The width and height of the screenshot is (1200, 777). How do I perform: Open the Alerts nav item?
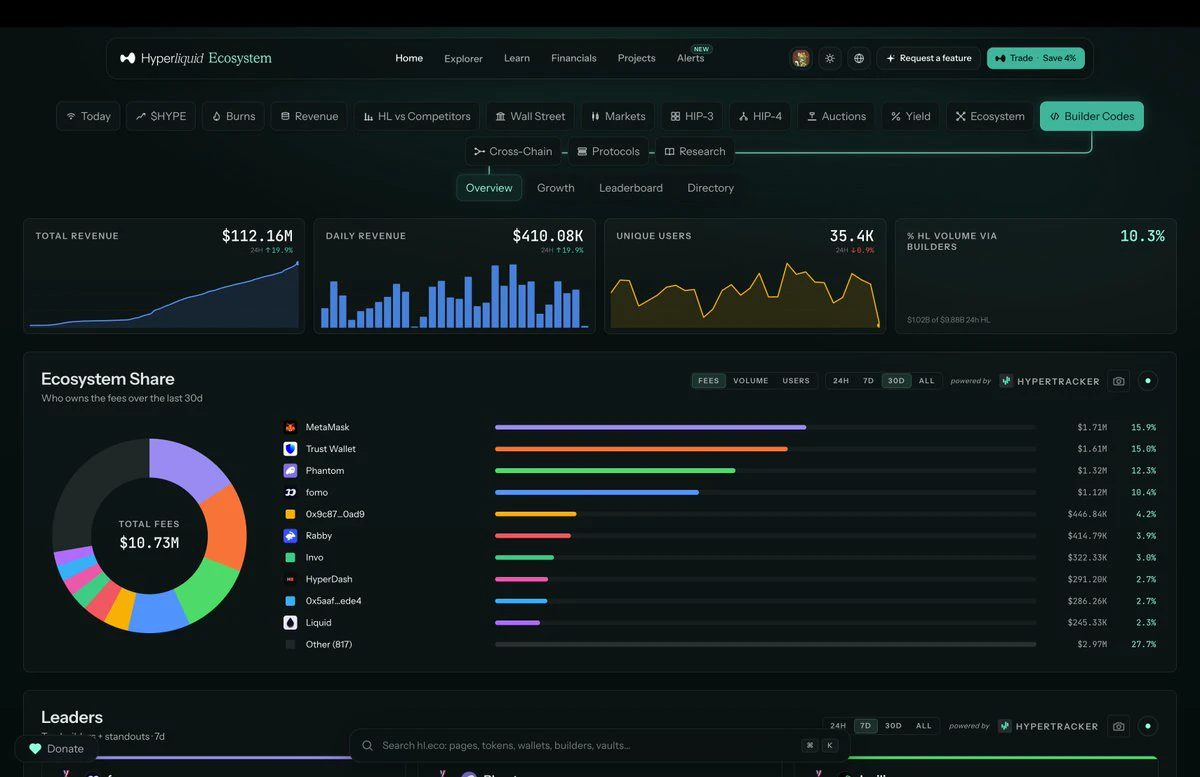(x=691, y=58)
